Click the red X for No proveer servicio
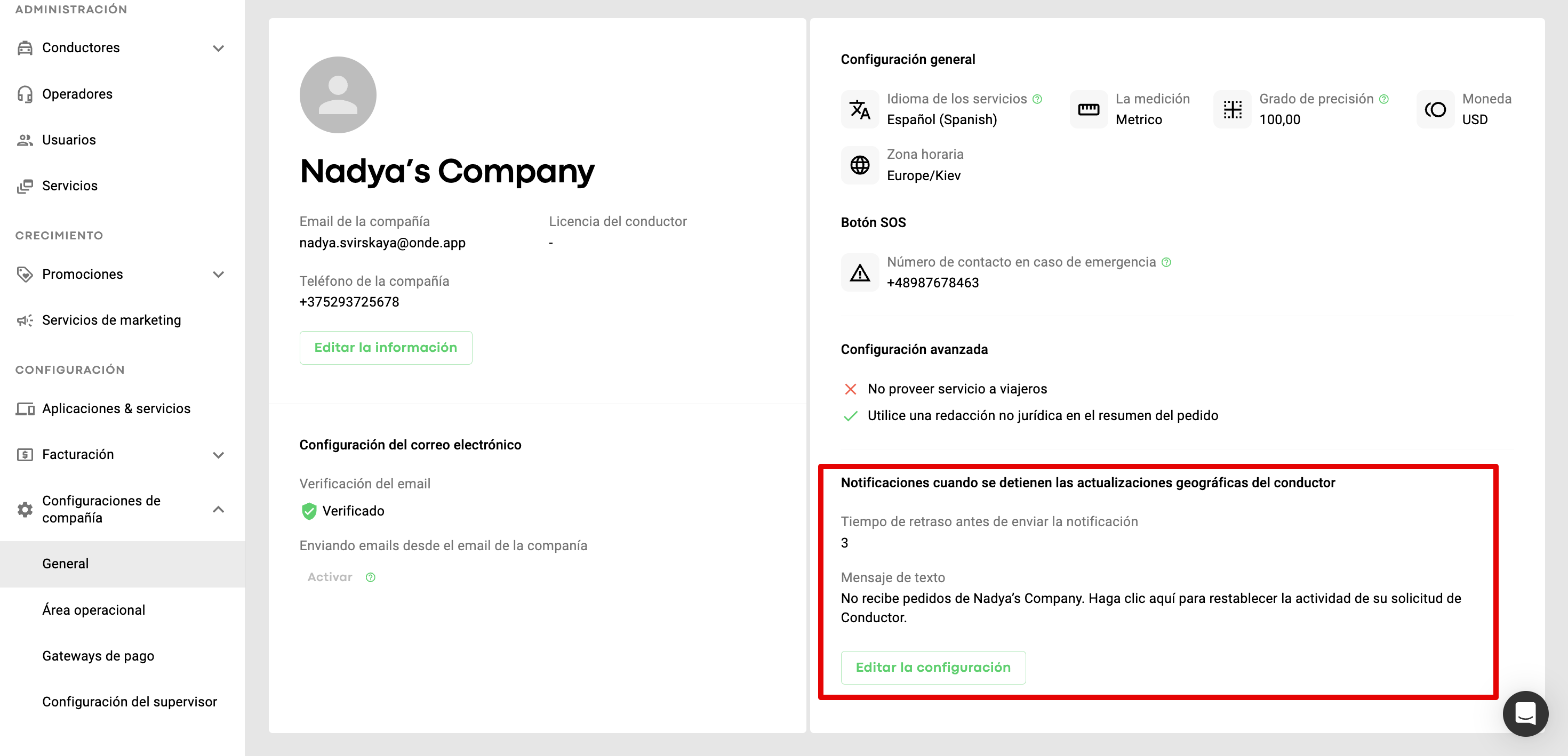1568x756 pixels. 850,389
